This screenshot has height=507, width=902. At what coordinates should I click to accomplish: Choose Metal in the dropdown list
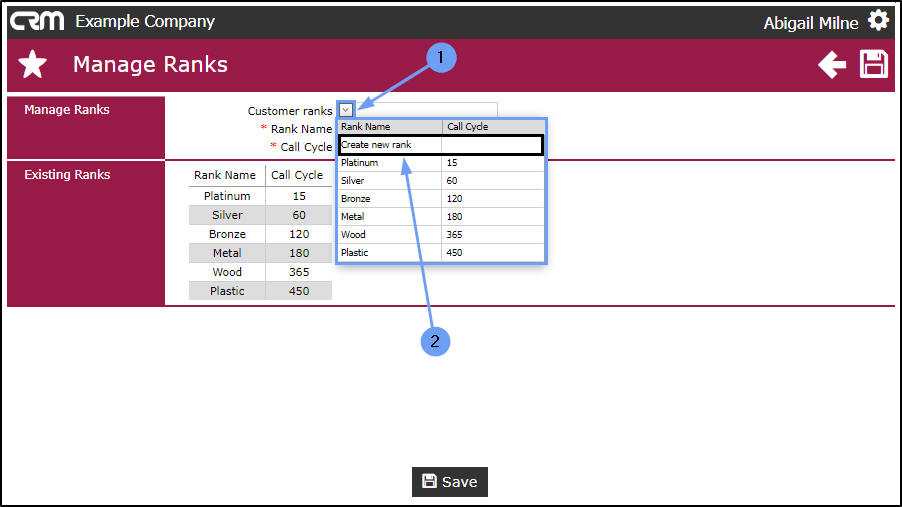click(441, 216)
